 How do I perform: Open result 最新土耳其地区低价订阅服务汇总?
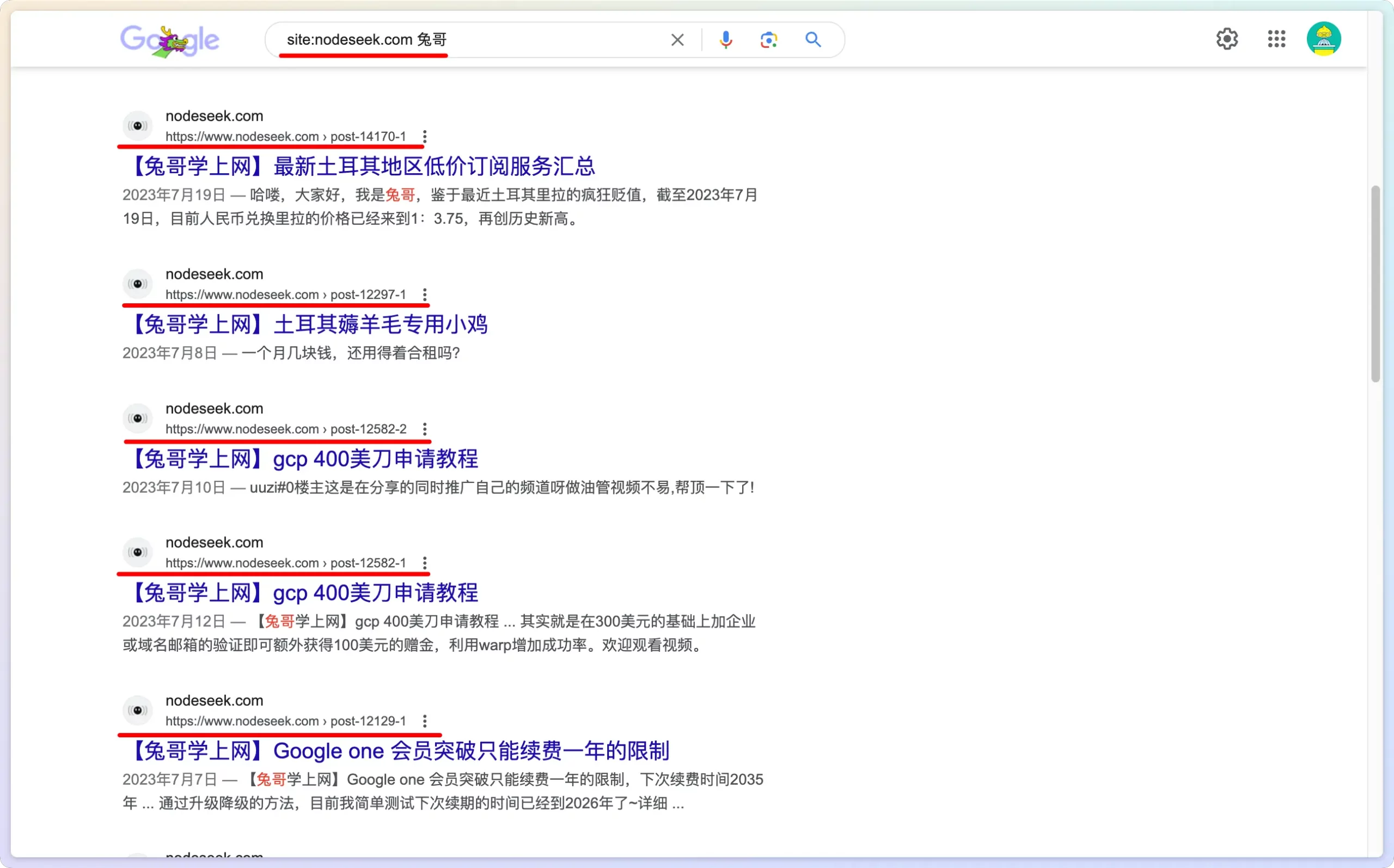point(359,167)
